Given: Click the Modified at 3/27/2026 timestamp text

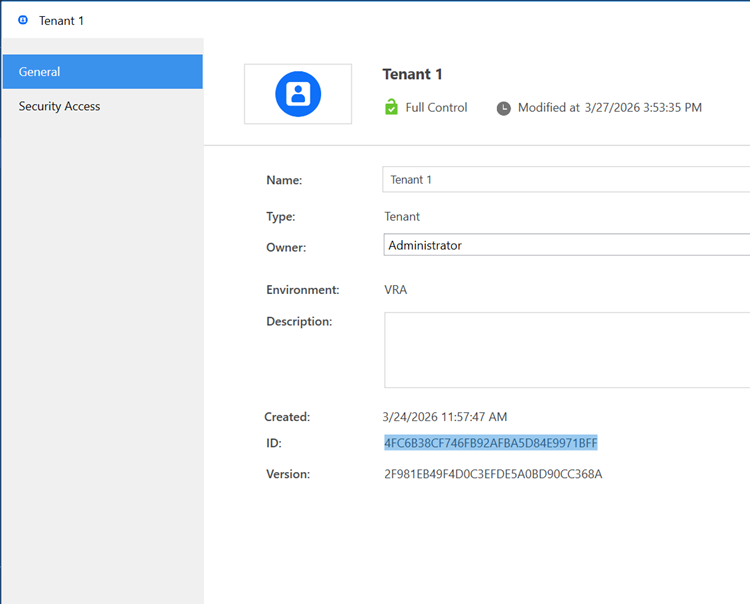Looking at the screenshot, I should click(610, 108).
